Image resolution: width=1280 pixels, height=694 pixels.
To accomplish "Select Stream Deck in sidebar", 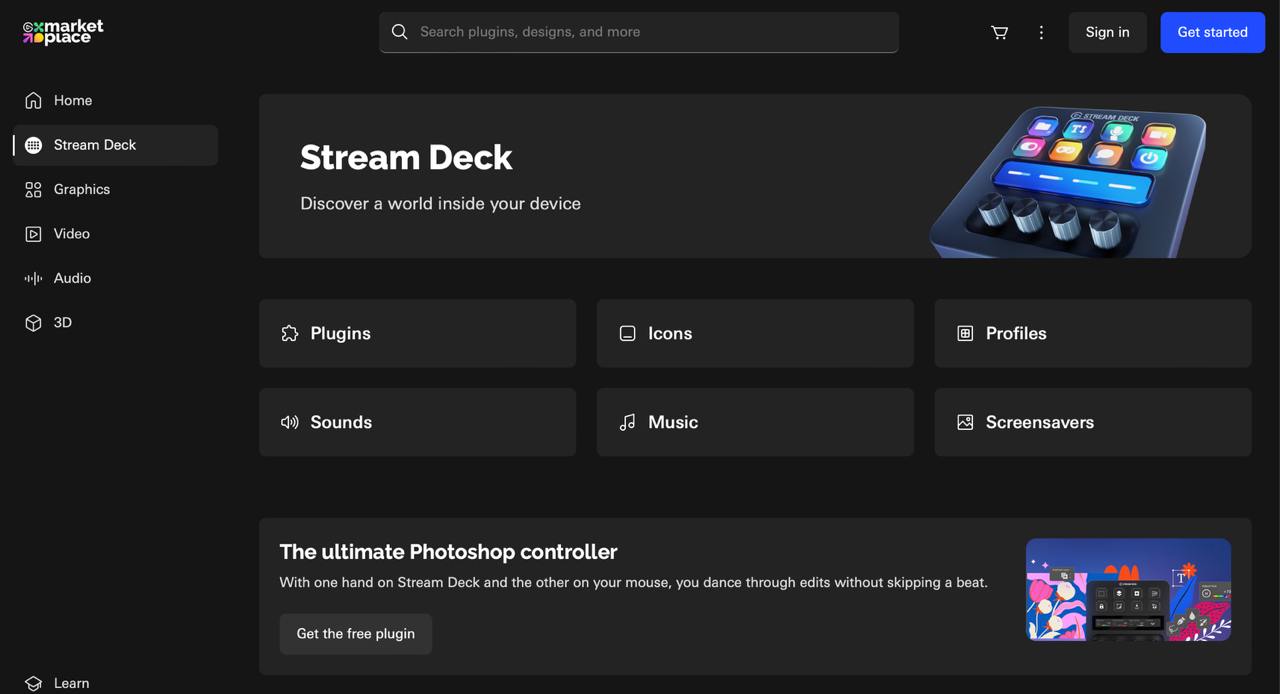I will click(116, 145).
